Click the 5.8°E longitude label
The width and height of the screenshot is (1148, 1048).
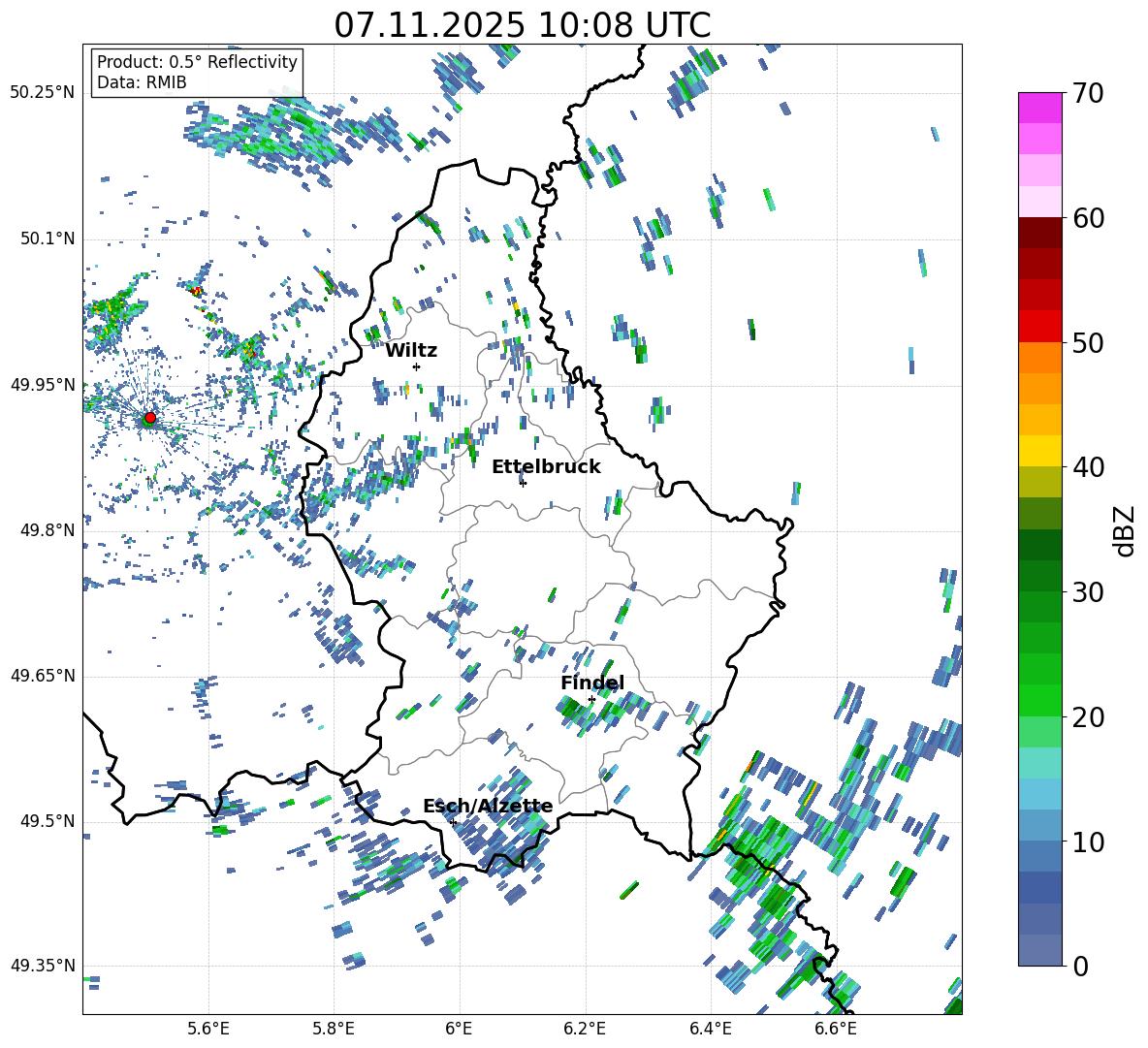pos(334,1029)
